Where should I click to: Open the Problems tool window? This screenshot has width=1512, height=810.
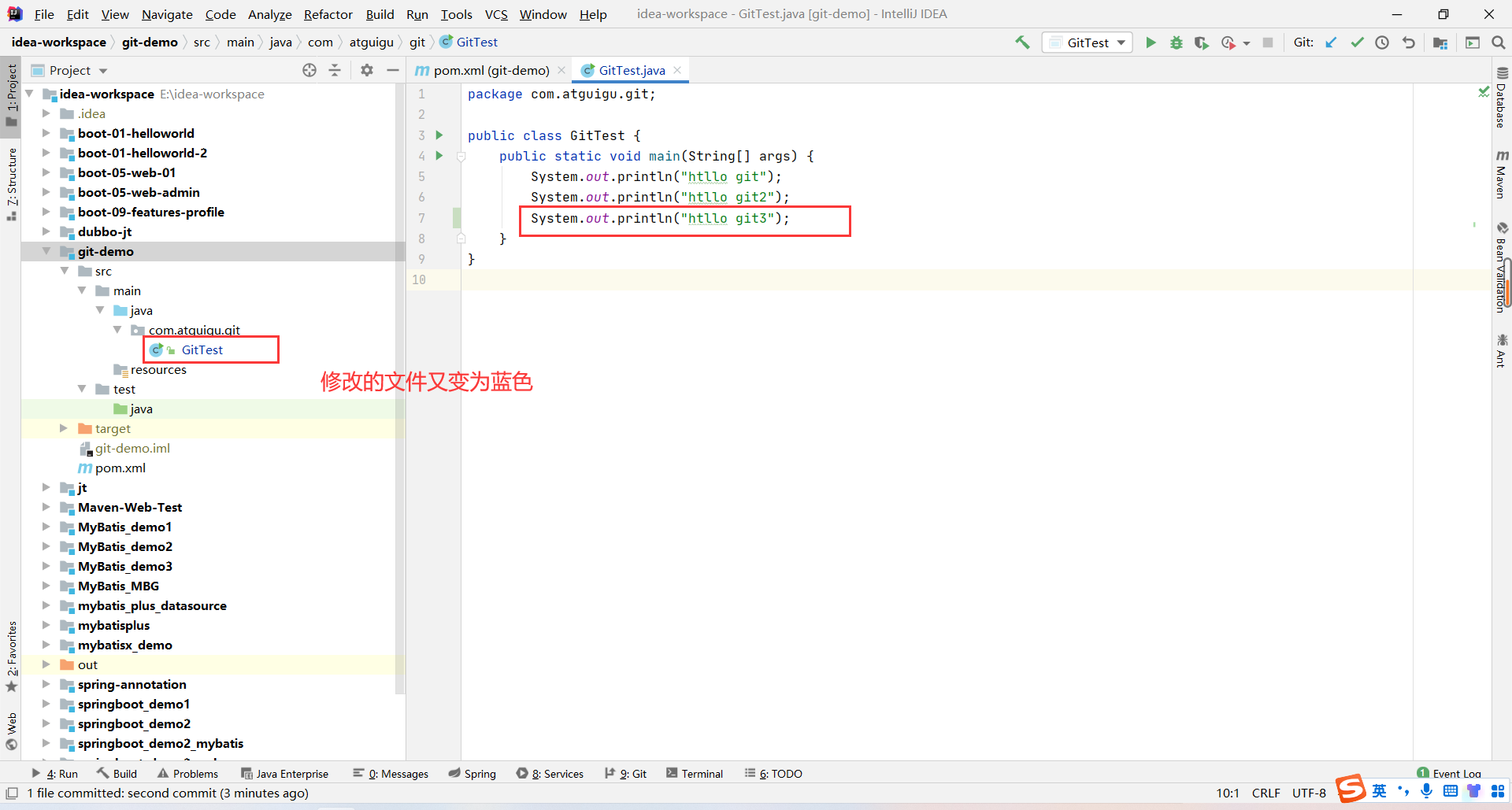(187, 774)
